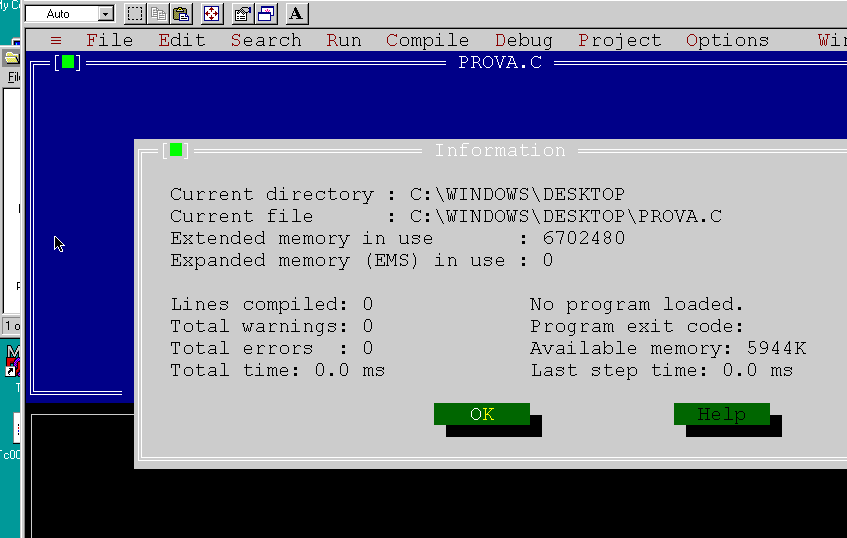847x538 pixels.
Task: Close the Information dialog via green box
Action: click(176, 150)
